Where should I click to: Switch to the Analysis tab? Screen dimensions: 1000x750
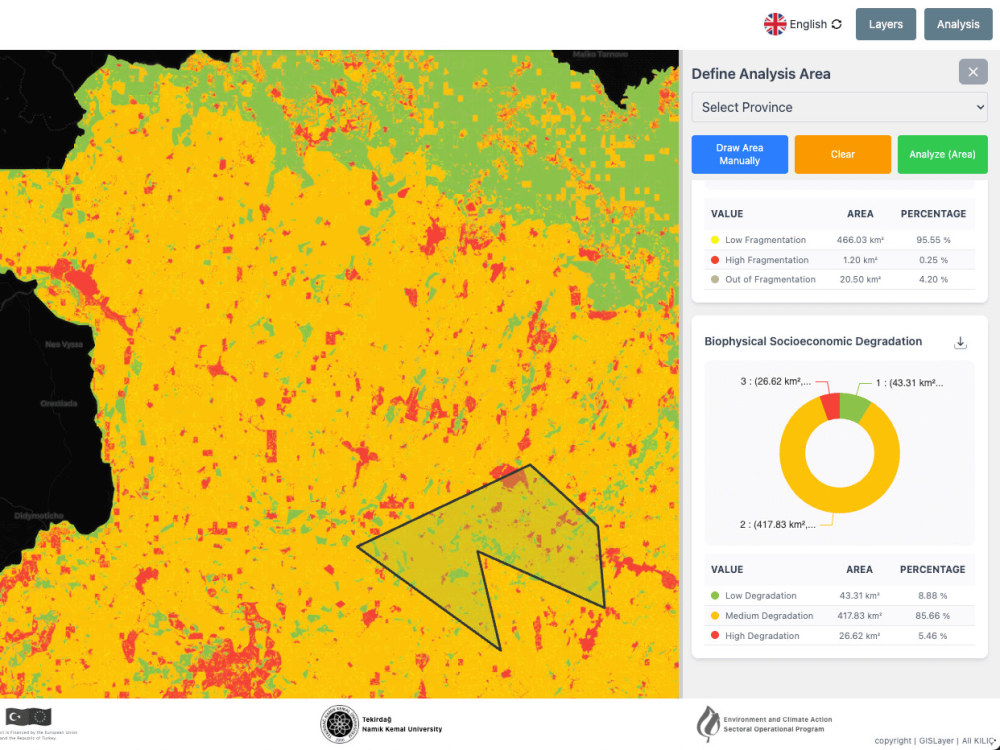(x=957, y=24)
